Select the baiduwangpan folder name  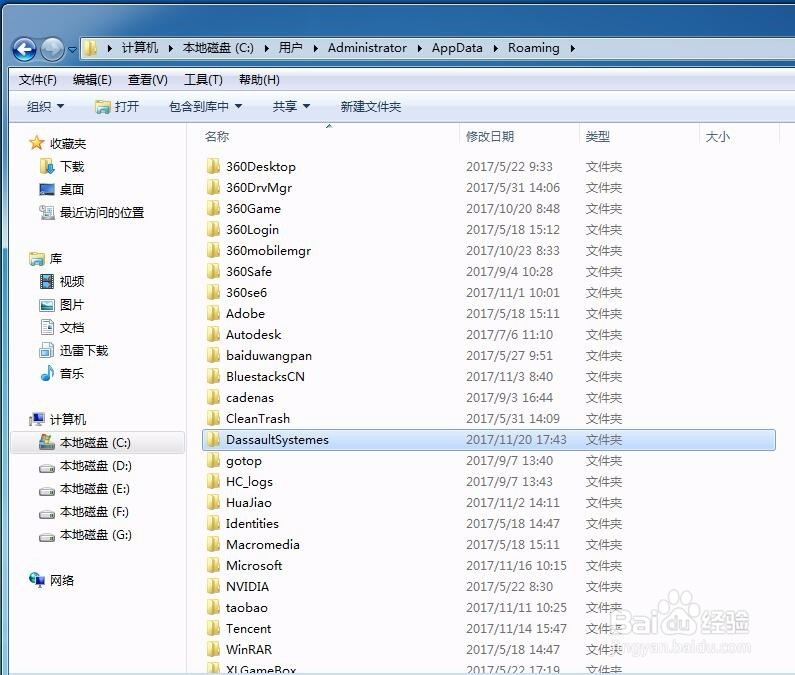[269, 356]
